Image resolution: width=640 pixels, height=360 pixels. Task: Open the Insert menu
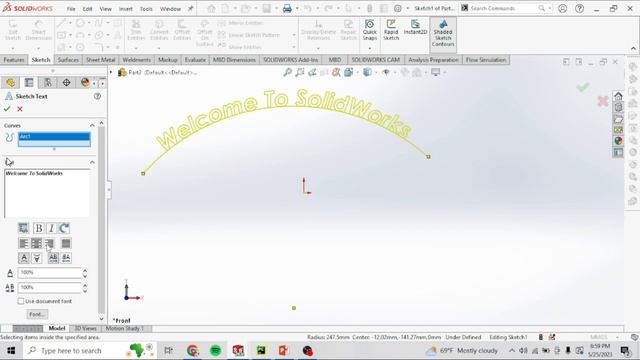[126, 9]
